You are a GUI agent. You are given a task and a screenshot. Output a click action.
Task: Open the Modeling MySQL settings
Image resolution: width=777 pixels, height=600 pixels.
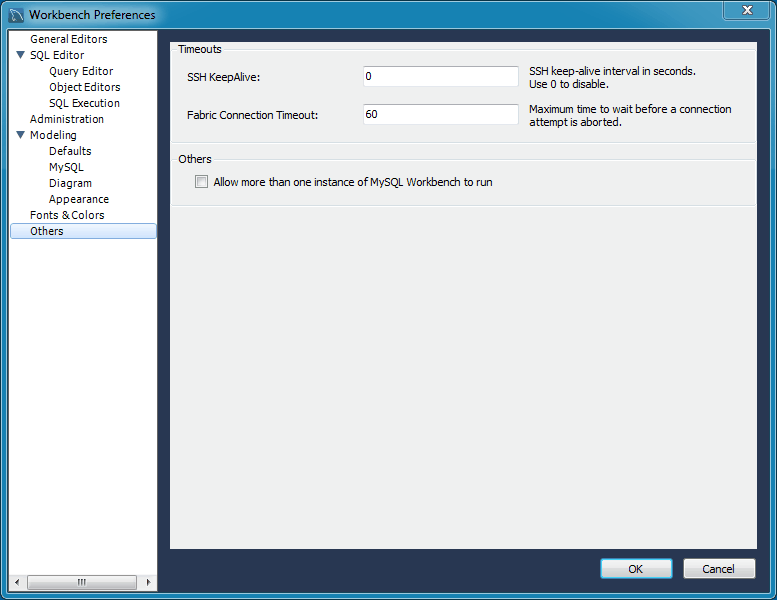coord(66,167)
